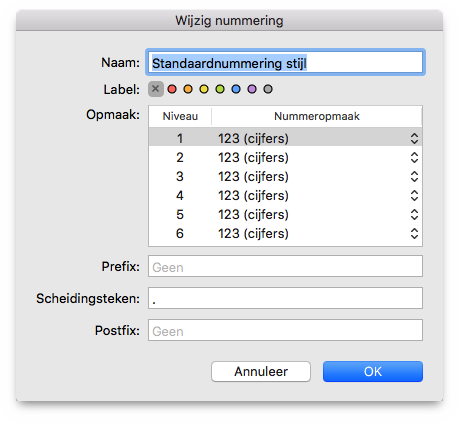Open number format dropdown for level 4
Viewport: 459px width, 423px height.
tap(414, 195)
